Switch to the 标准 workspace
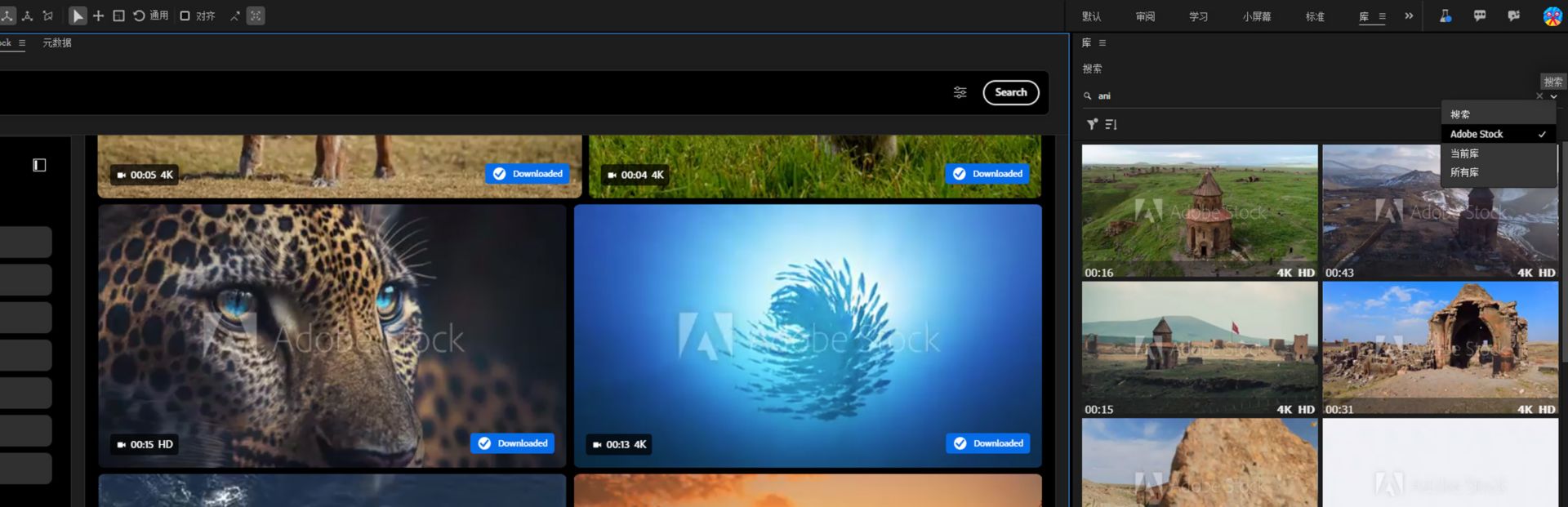1568x507 pixels. pos(1315,16)
